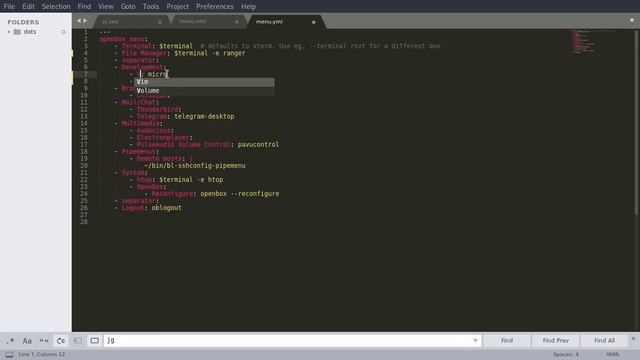Viewport: 640px width, 360px height.
Task: Close the find panel
Action: 633,338
